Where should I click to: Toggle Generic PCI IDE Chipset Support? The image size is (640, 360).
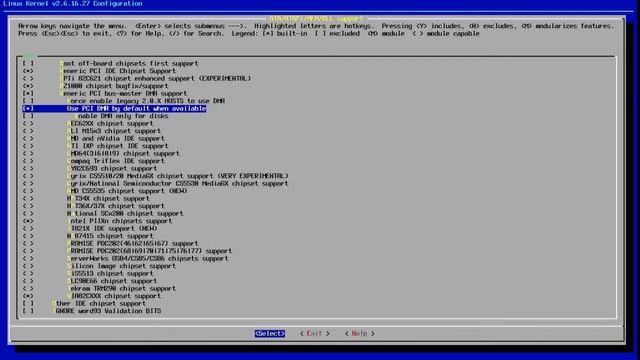coord(99,71)
